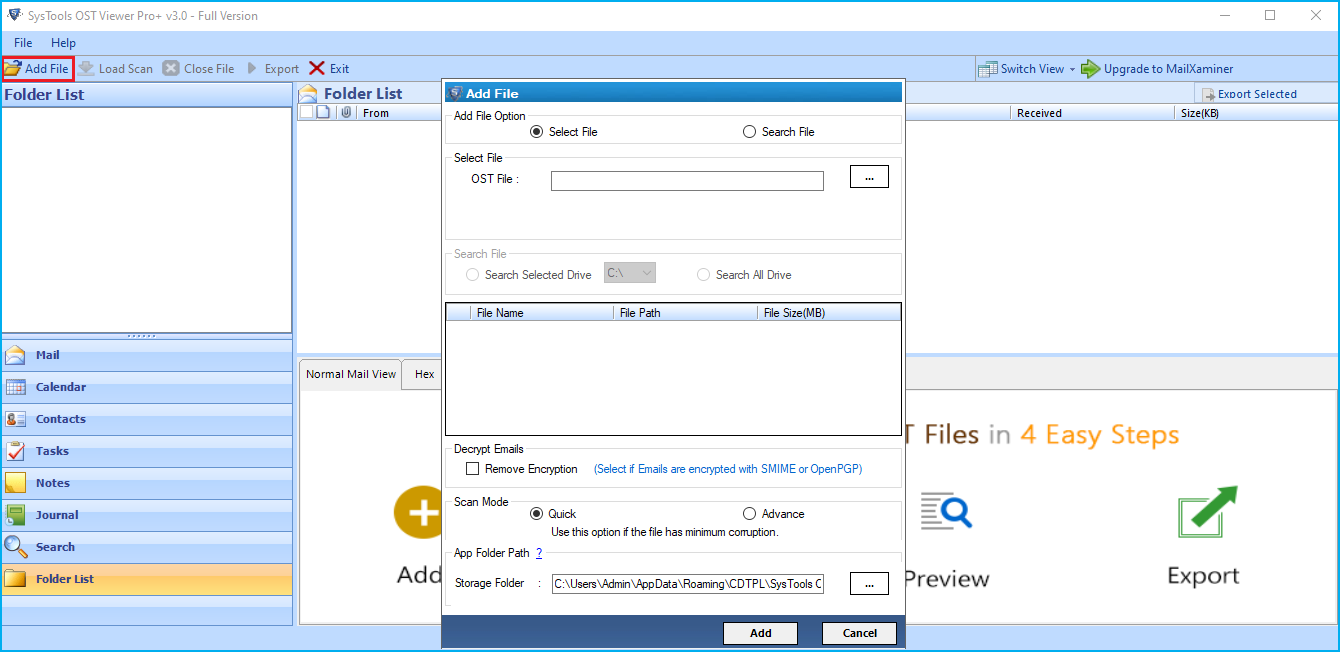The width and height of the screenshot is (1340, 652).
Task: Click the Add button in the dialog
Action: (x=760, y=632)
